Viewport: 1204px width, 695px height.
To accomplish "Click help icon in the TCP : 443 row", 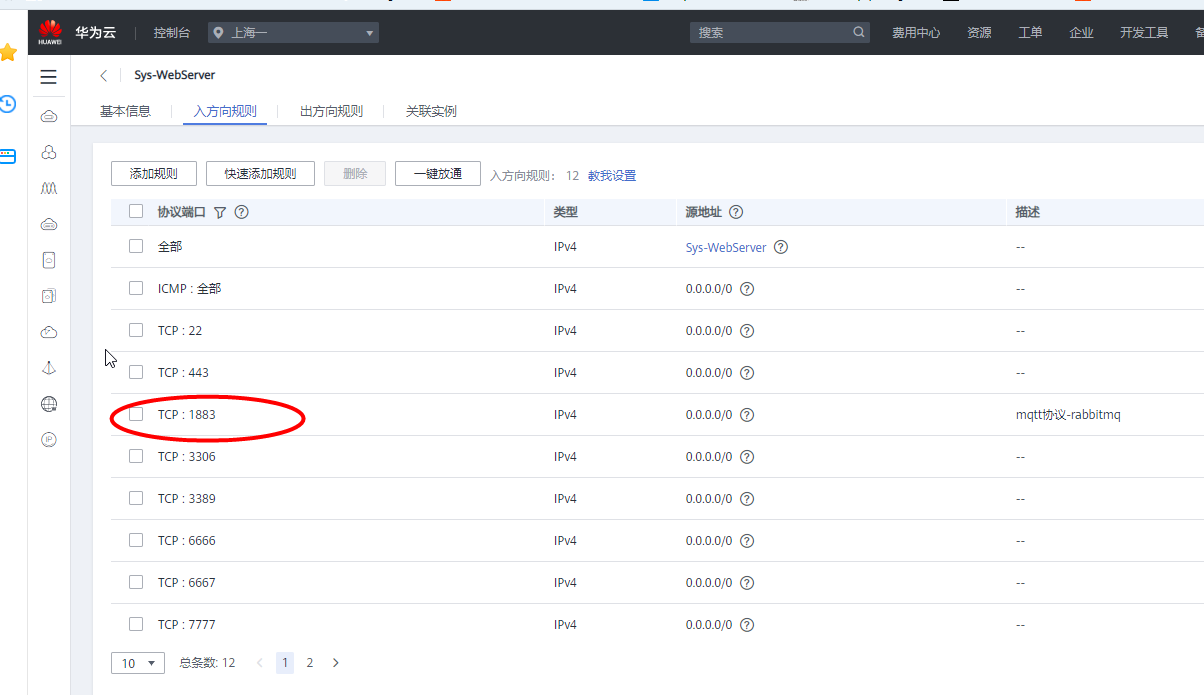I will (747, 373).
